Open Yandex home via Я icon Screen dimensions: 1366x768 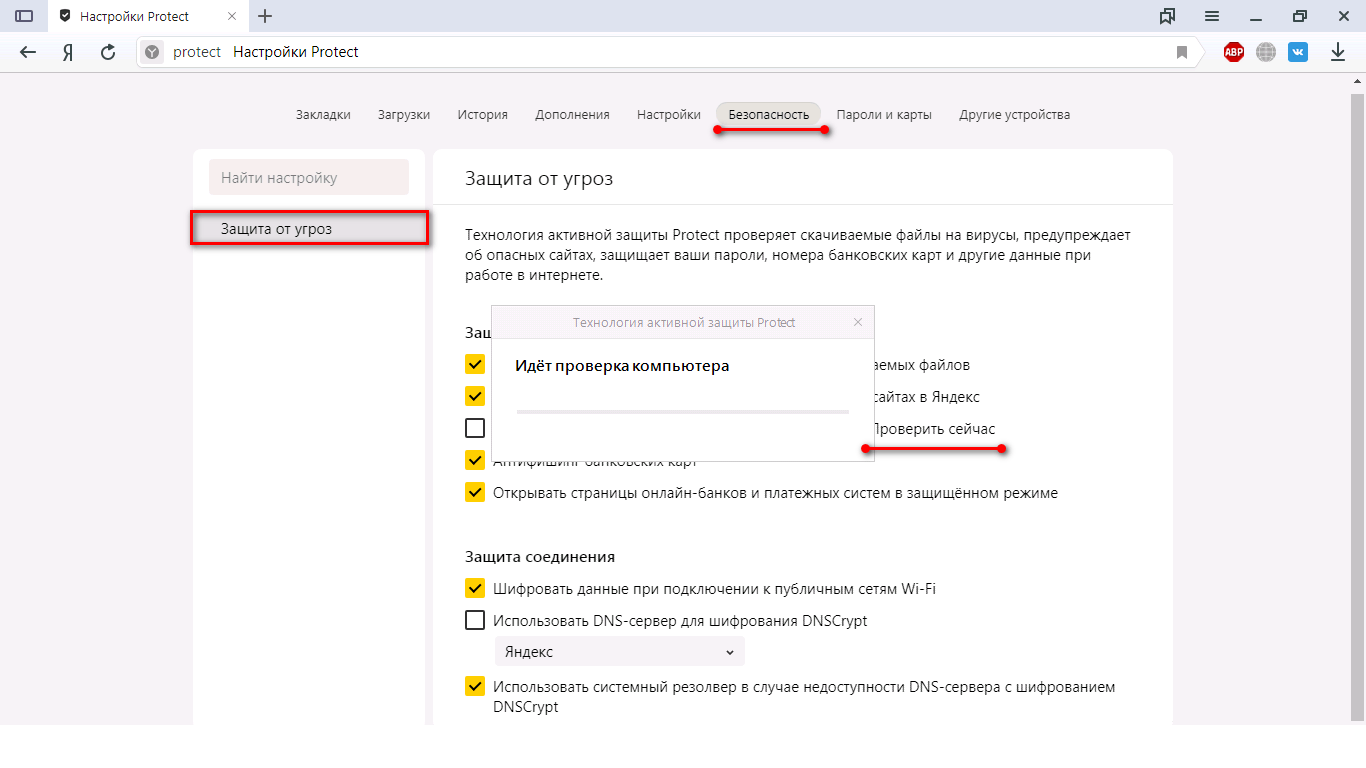(68, 52)
